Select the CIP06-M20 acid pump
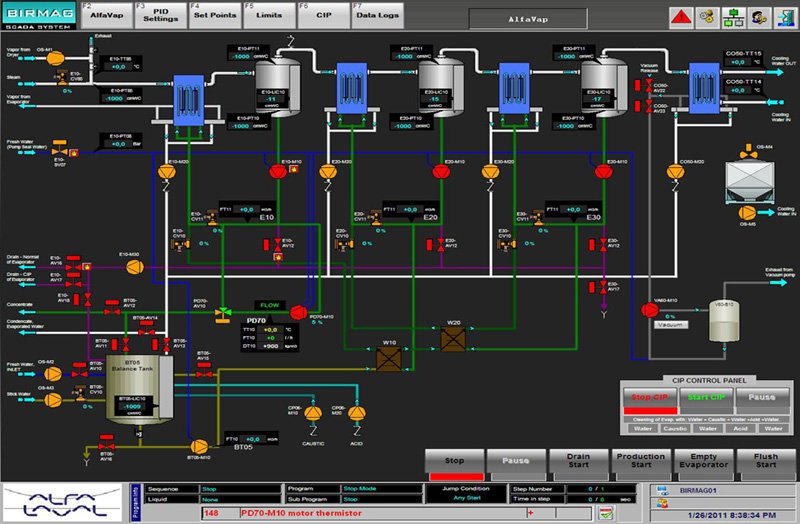The height and width of the screenshot is (524, 800). click(x=357, y=413)
